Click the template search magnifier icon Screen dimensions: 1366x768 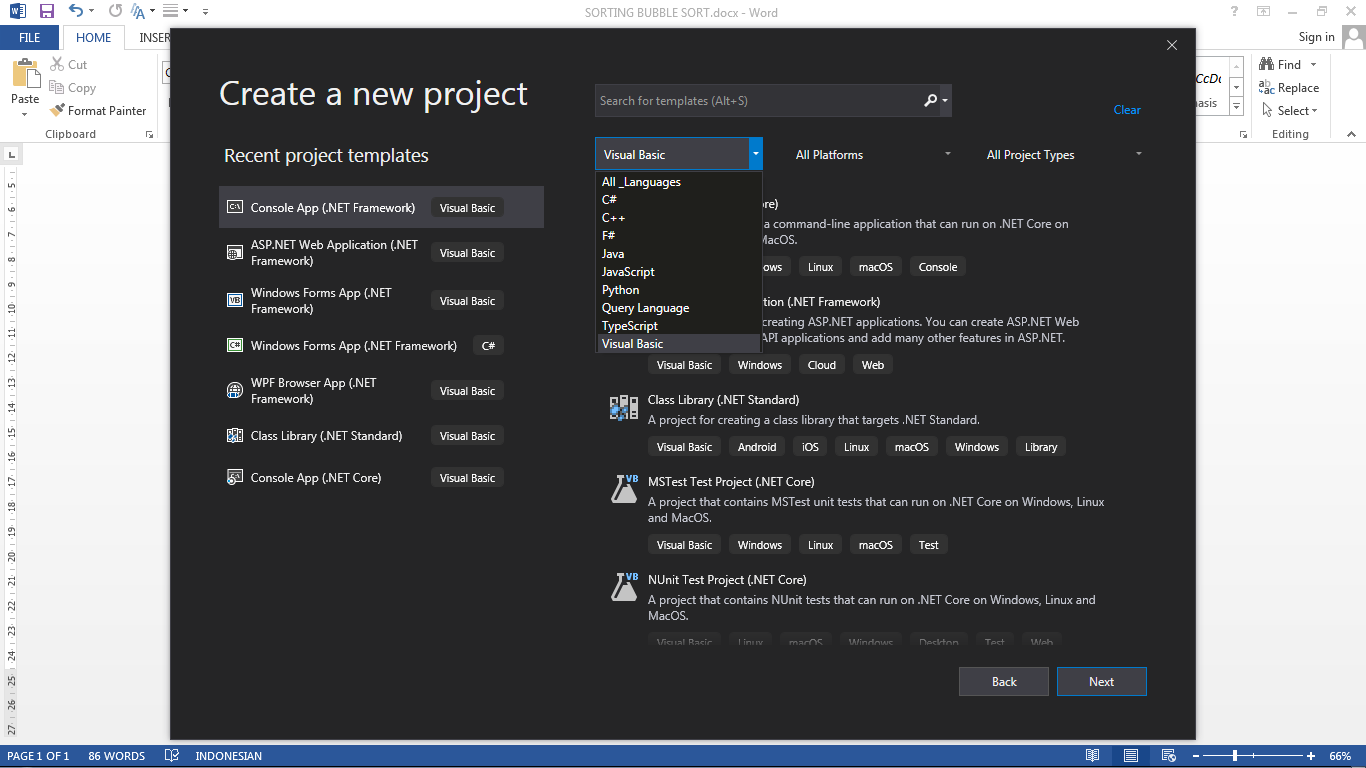click(929, 100)
